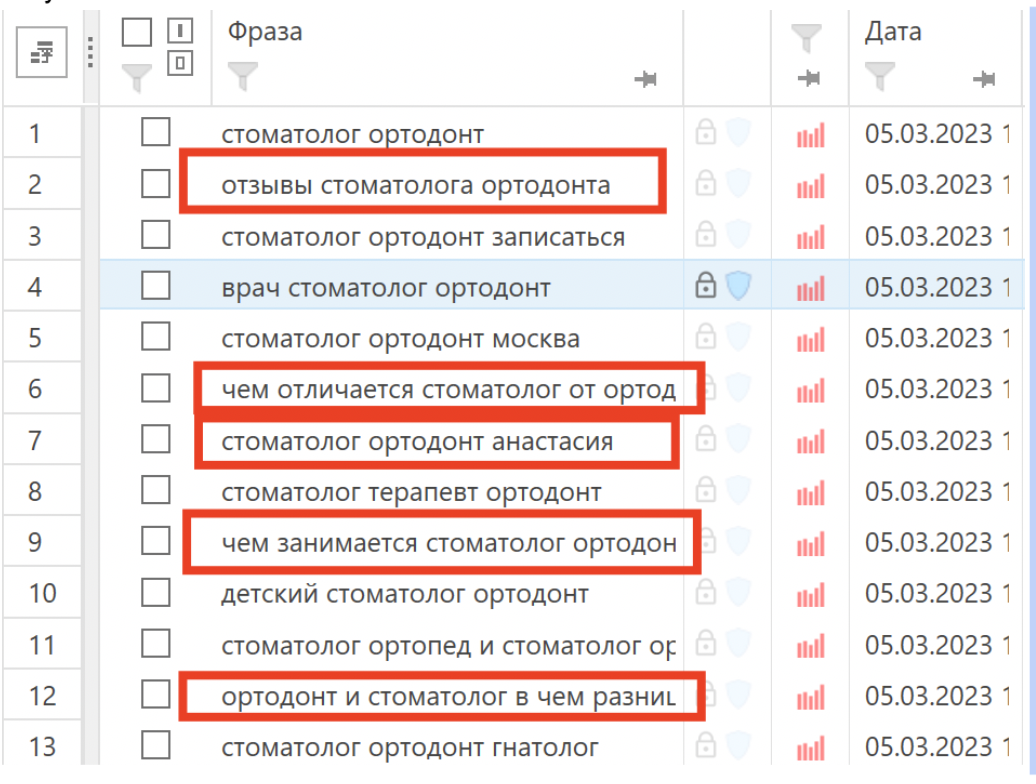Click the shield icon in row 4
Screen dimensions: 1036x784
[738, 288]
